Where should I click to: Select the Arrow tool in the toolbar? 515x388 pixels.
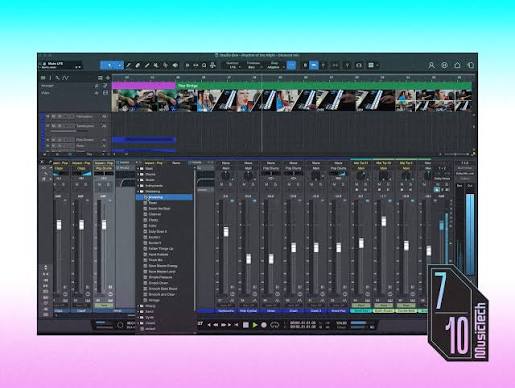109,65
